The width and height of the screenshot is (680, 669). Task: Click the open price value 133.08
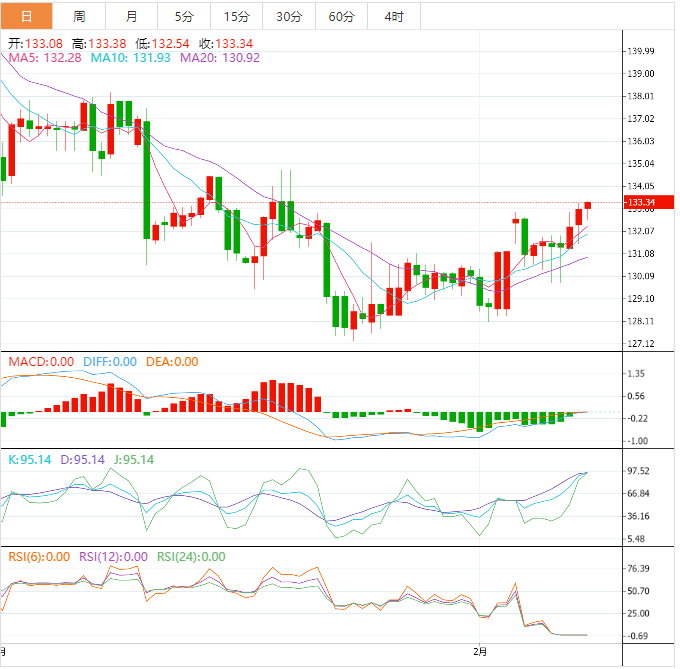coord(44,44)
